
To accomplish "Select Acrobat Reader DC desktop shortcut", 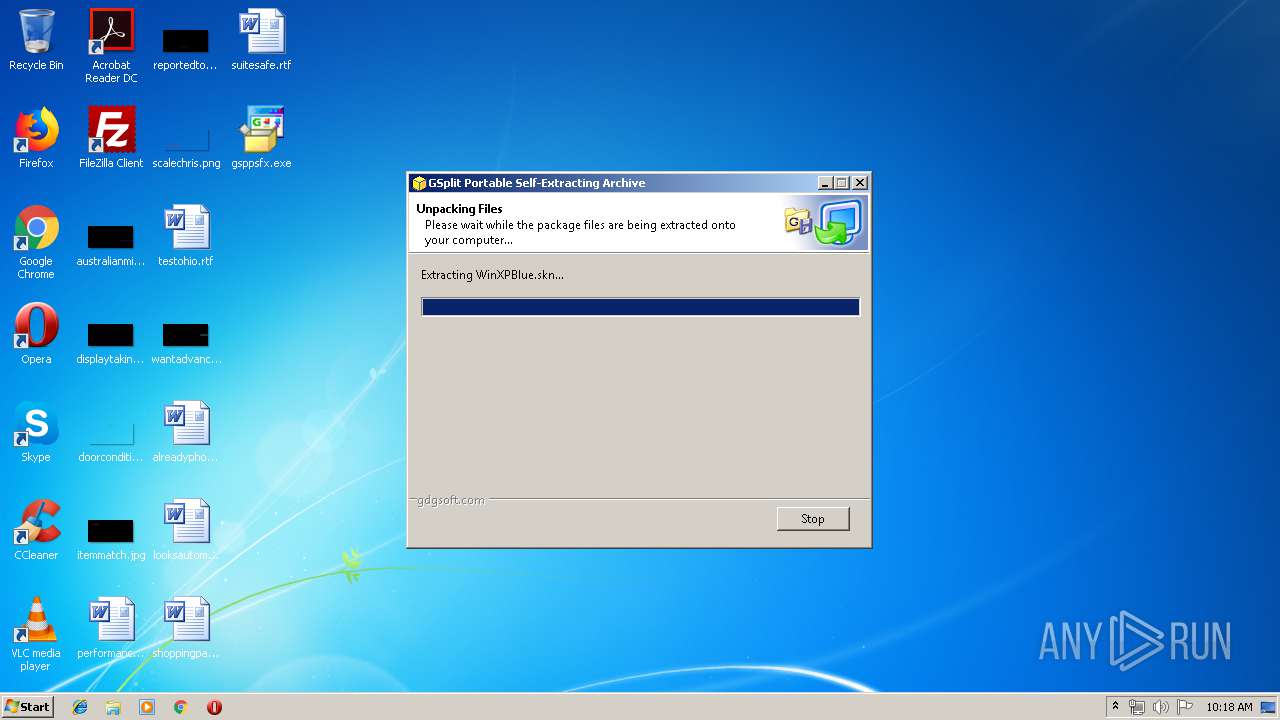I will coord(111,46).
